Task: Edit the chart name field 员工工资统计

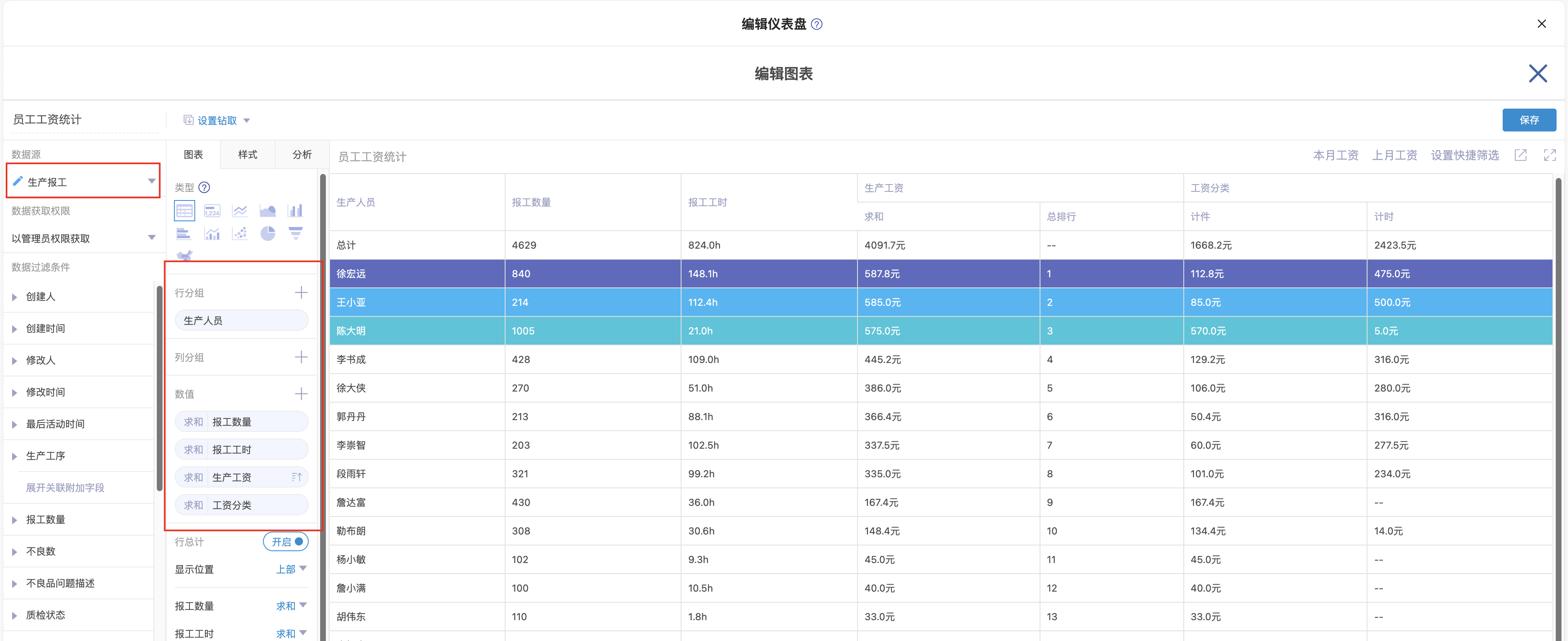Action: pos(85,119)
